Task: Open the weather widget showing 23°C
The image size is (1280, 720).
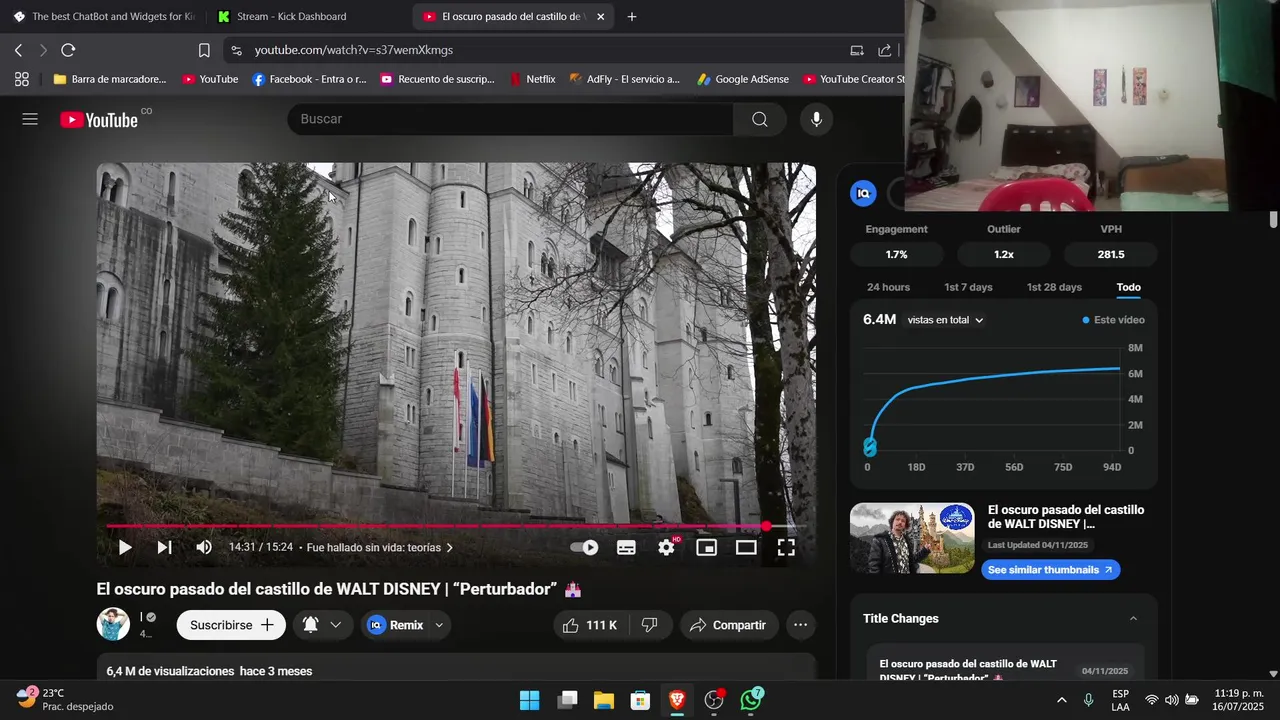Action: click(65, 700)
